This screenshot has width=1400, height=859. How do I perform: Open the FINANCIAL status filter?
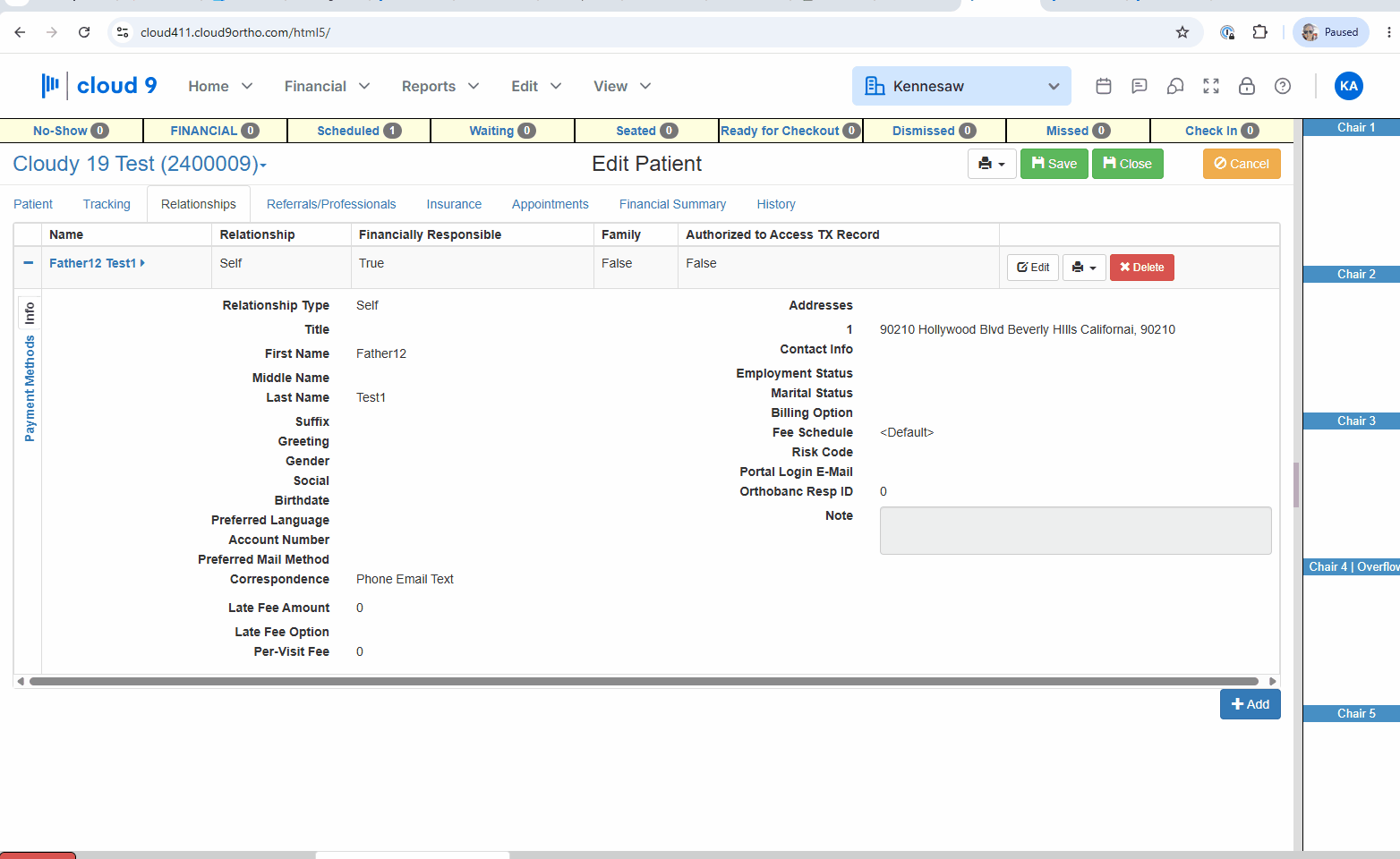point(215,131)
